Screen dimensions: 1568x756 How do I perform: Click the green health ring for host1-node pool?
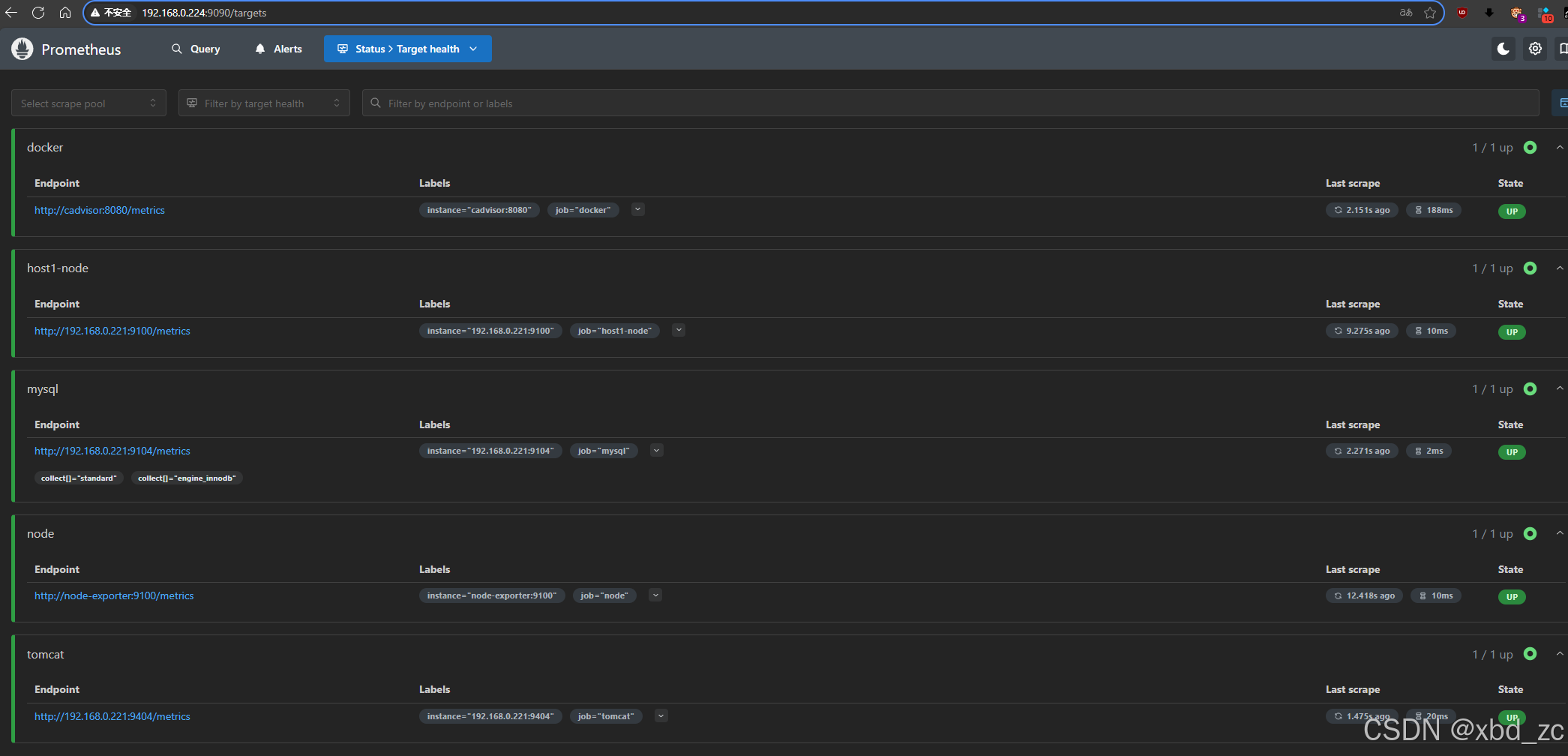click(x=1531, y=268)
